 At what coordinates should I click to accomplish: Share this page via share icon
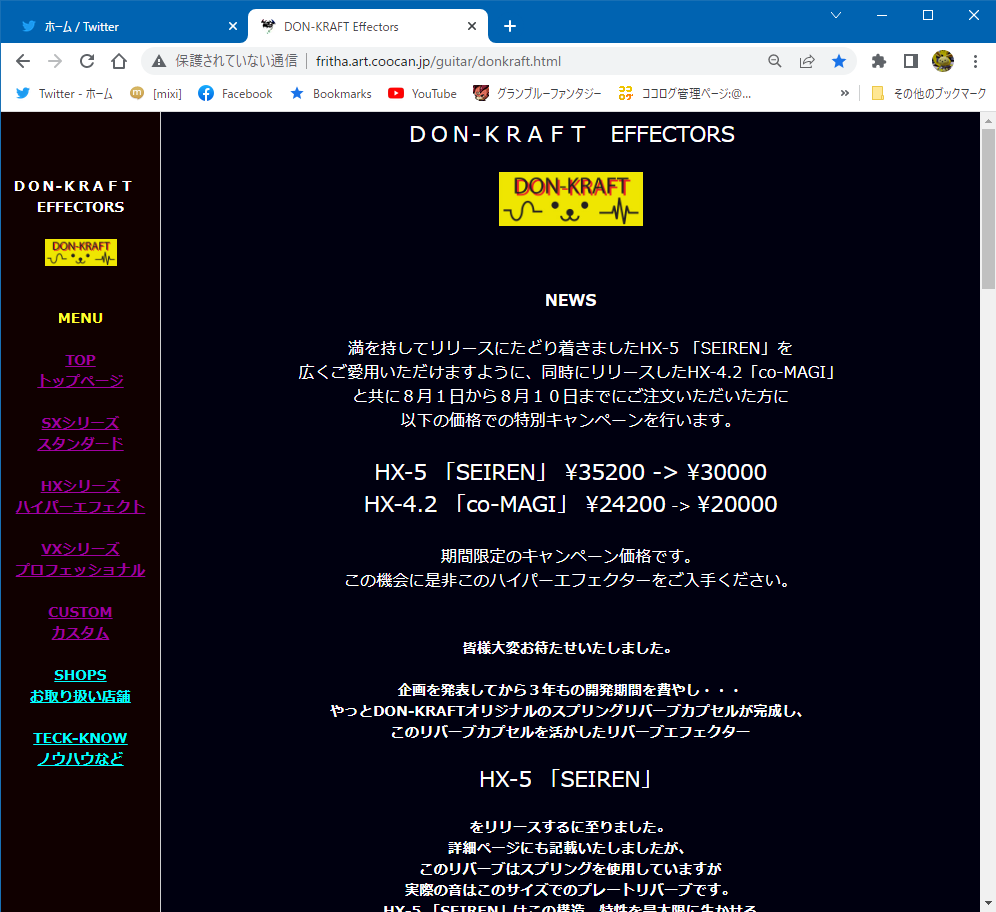click(x=807, y=61)
